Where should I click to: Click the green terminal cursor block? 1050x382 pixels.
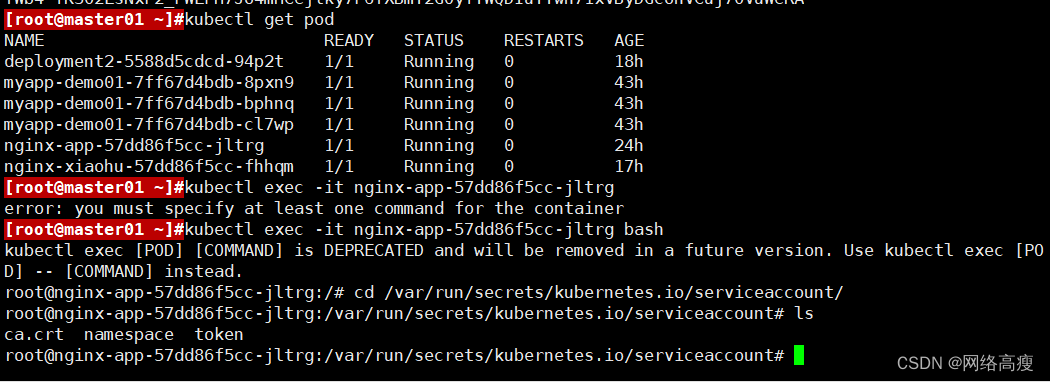(x=798, y=355)
